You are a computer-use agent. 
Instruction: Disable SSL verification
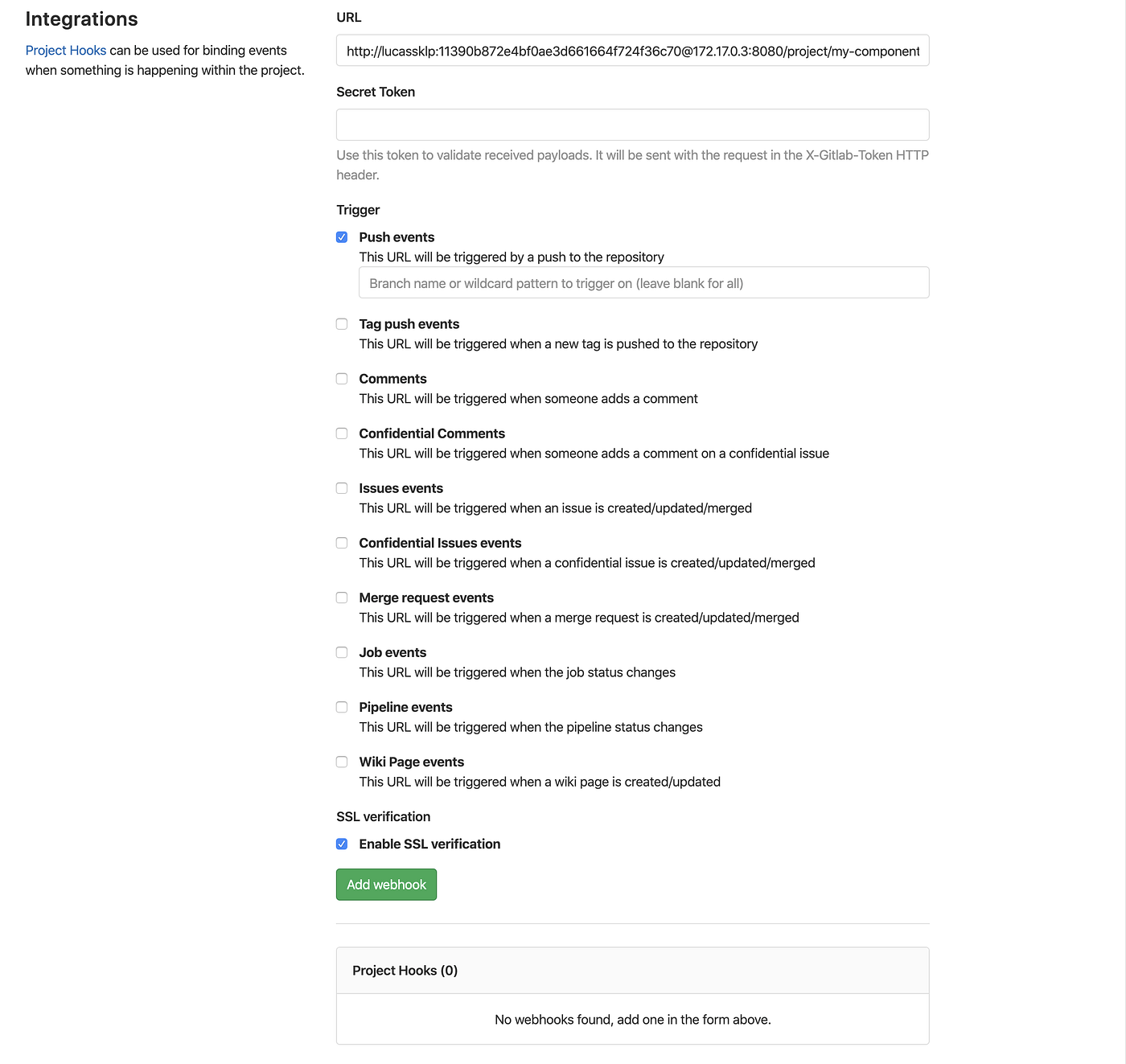(342, 844)
